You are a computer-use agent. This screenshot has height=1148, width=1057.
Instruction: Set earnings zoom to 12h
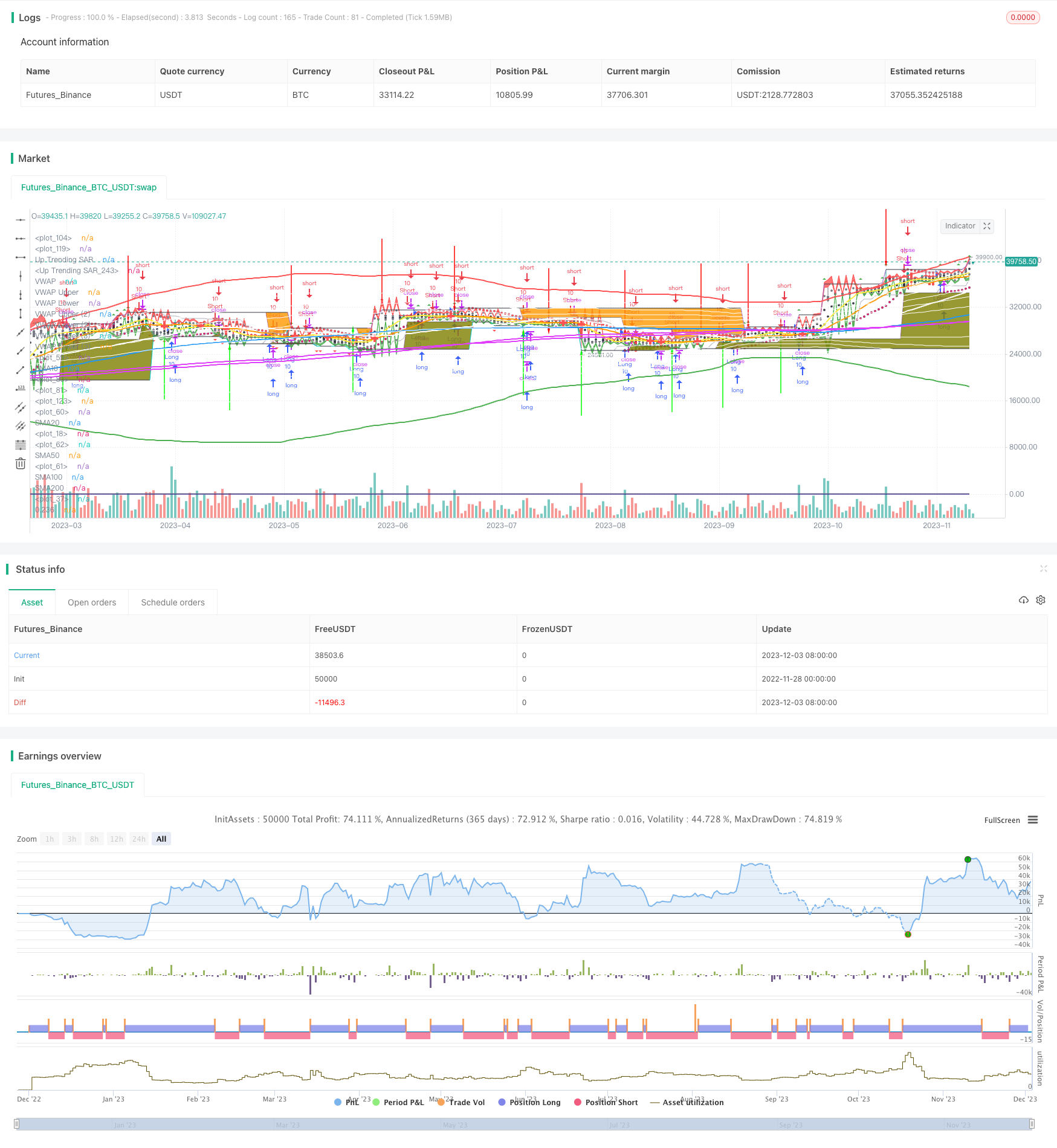[x=117, y=839]
